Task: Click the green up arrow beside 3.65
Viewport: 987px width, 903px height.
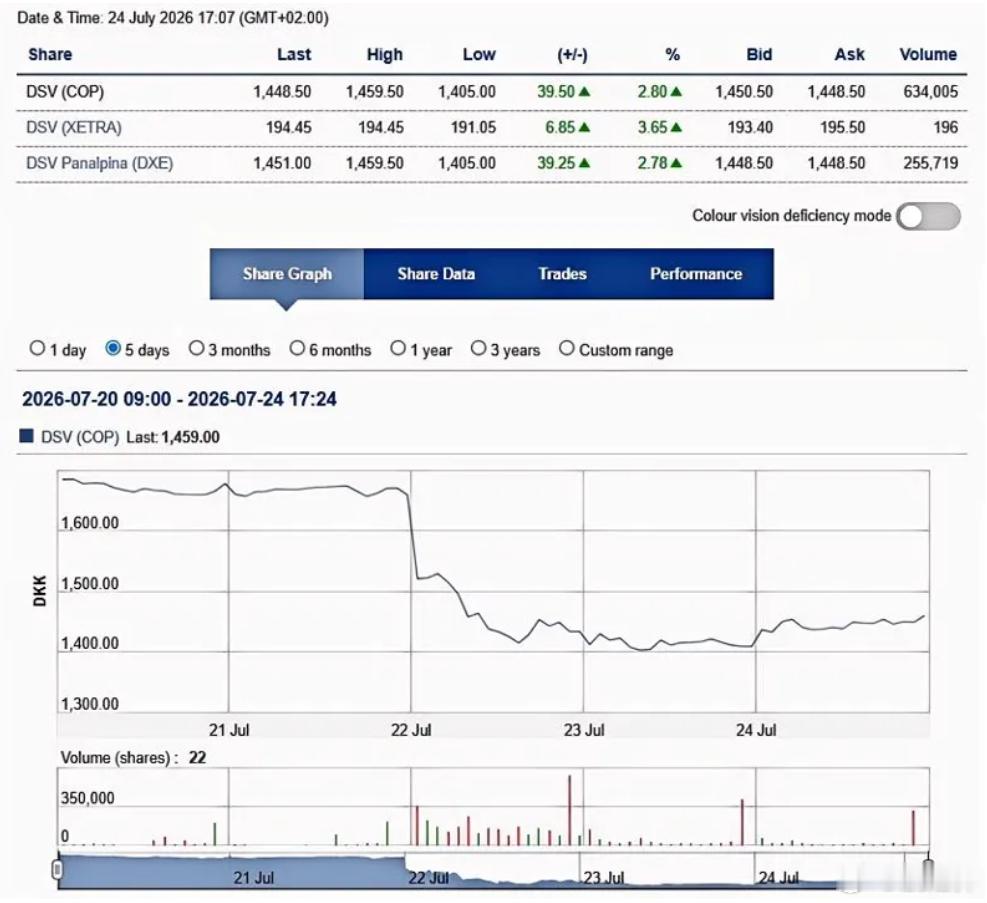Action: 676,128
